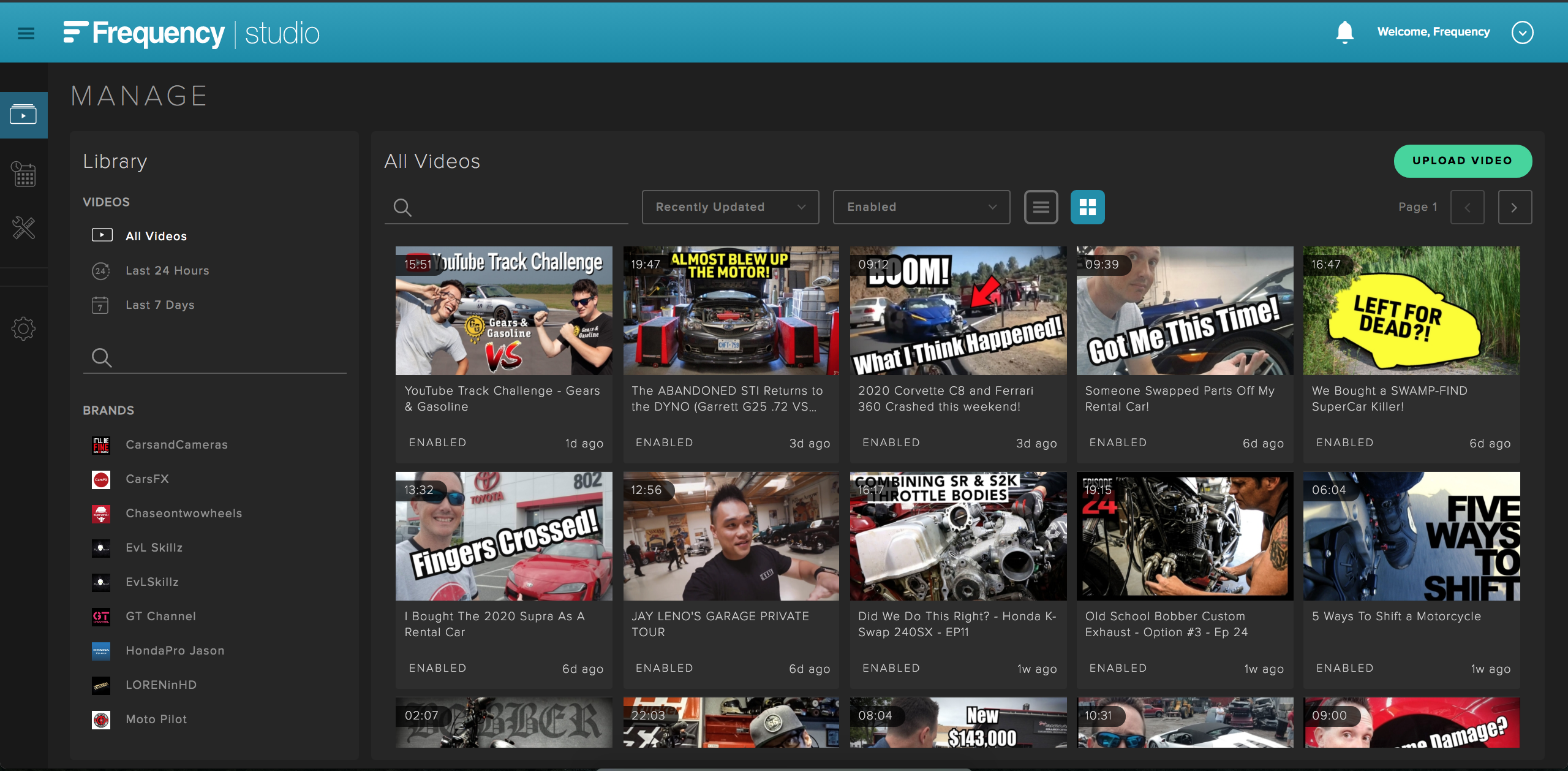
Task: Click title '5 Ways To Shift a Motorcycle'
Action: click(x=1396, y=616)
